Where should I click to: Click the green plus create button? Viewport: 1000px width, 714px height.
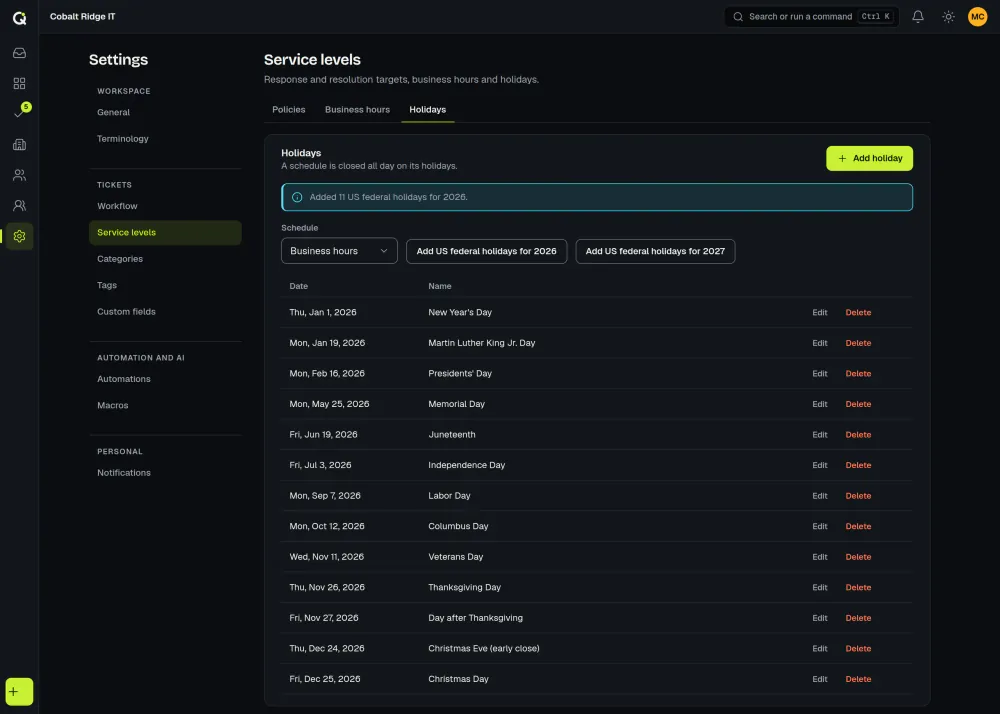point(19,692)
